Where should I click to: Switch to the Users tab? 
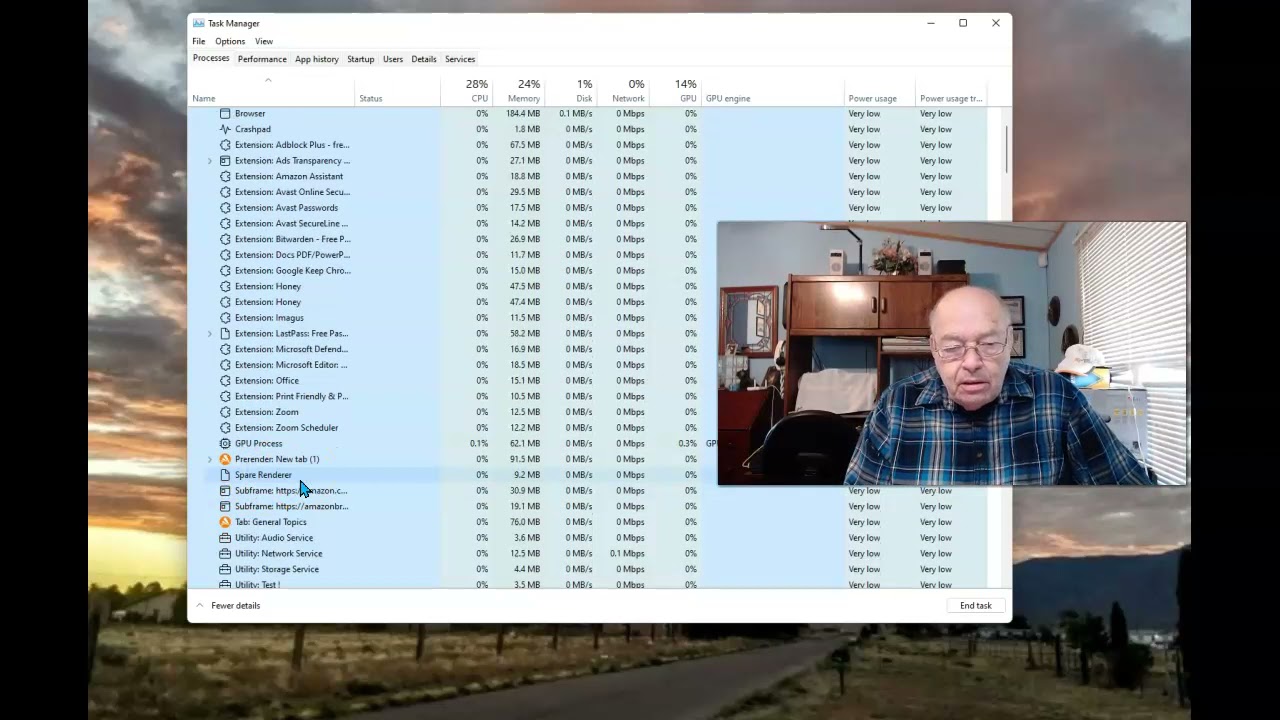393,59
